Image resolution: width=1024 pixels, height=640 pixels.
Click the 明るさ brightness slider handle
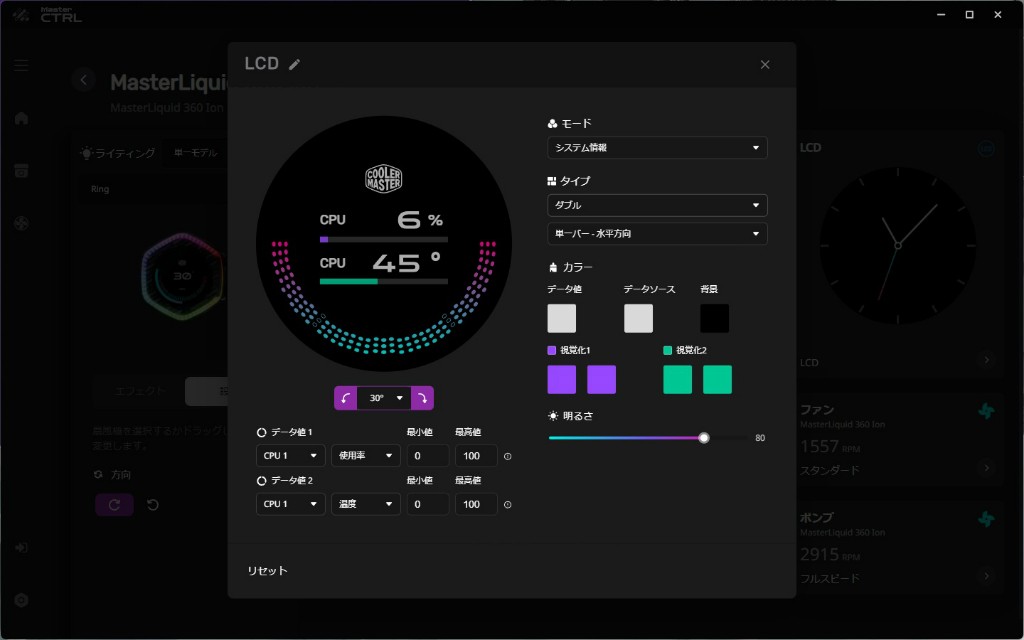(x=703, y=438)
